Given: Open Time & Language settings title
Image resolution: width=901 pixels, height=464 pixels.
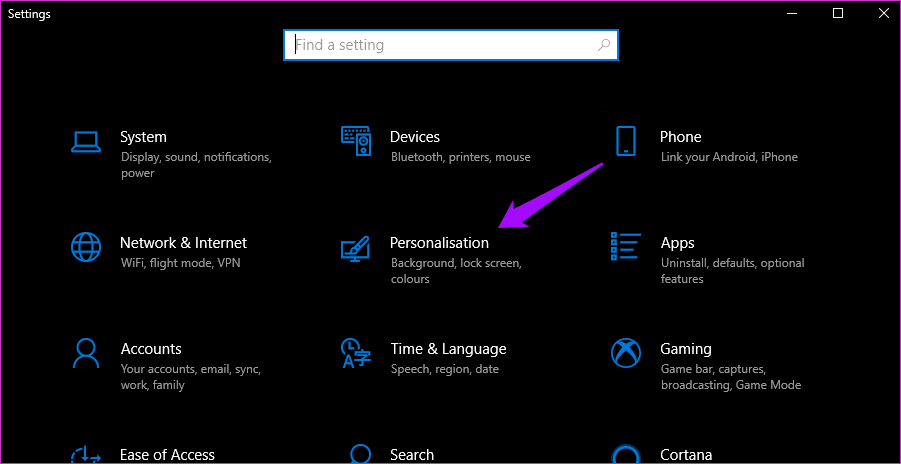Looking at the screenshot, I should 448,349.
